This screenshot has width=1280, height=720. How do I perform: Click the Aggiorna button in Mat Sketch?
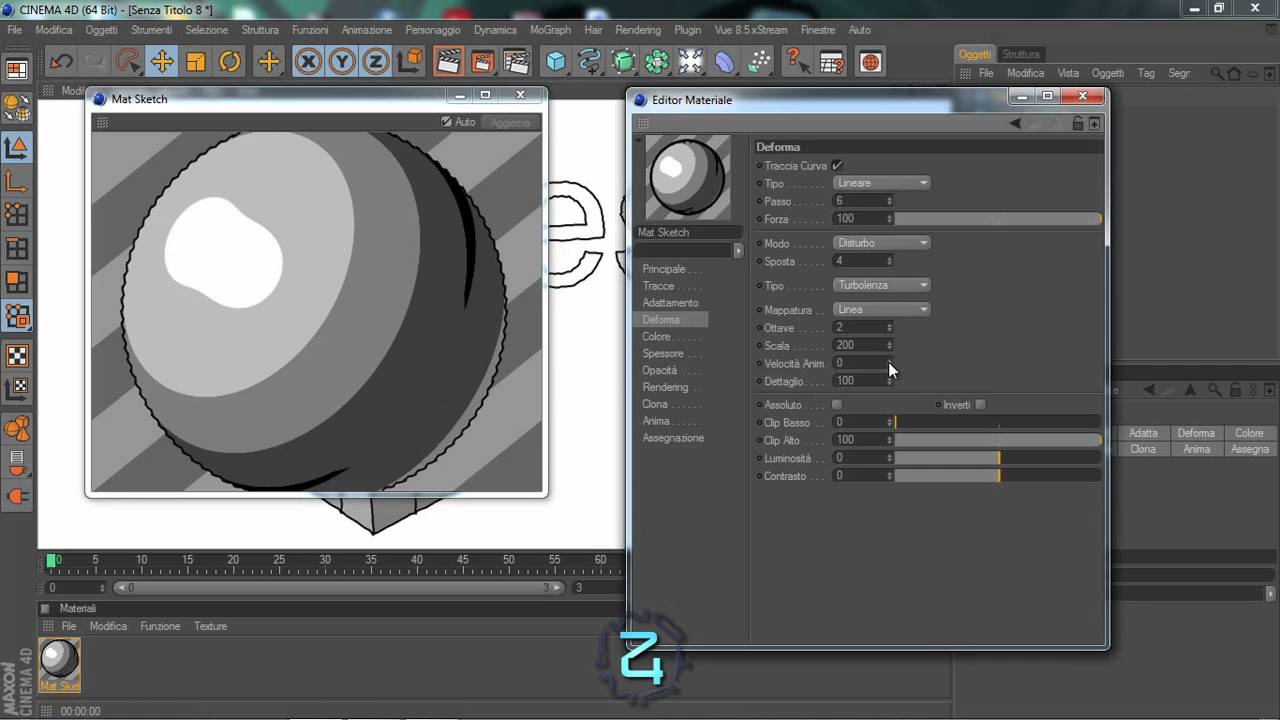click(510, 122)
